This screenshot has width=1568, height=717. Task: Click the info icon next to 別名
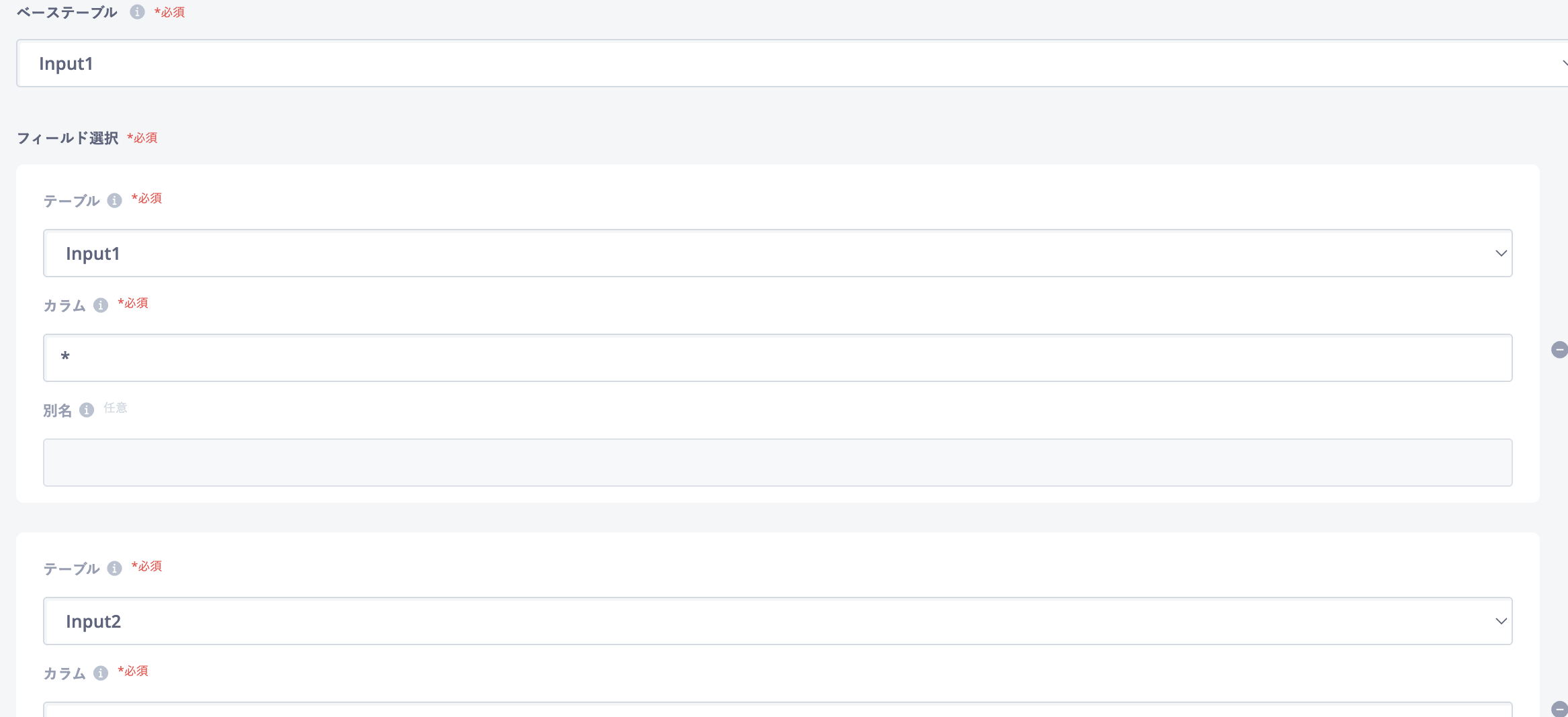point(87,410)
